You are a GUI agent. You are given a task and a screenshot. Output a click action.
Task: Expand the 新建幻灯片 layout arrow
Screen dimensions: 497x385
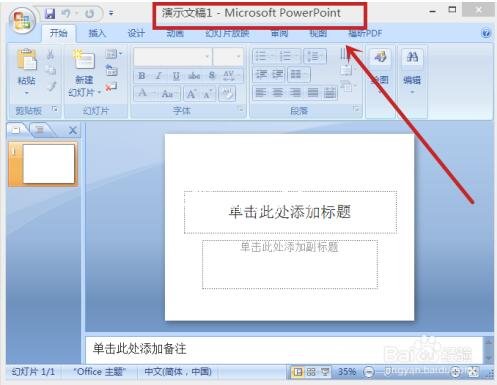[100, 93]
